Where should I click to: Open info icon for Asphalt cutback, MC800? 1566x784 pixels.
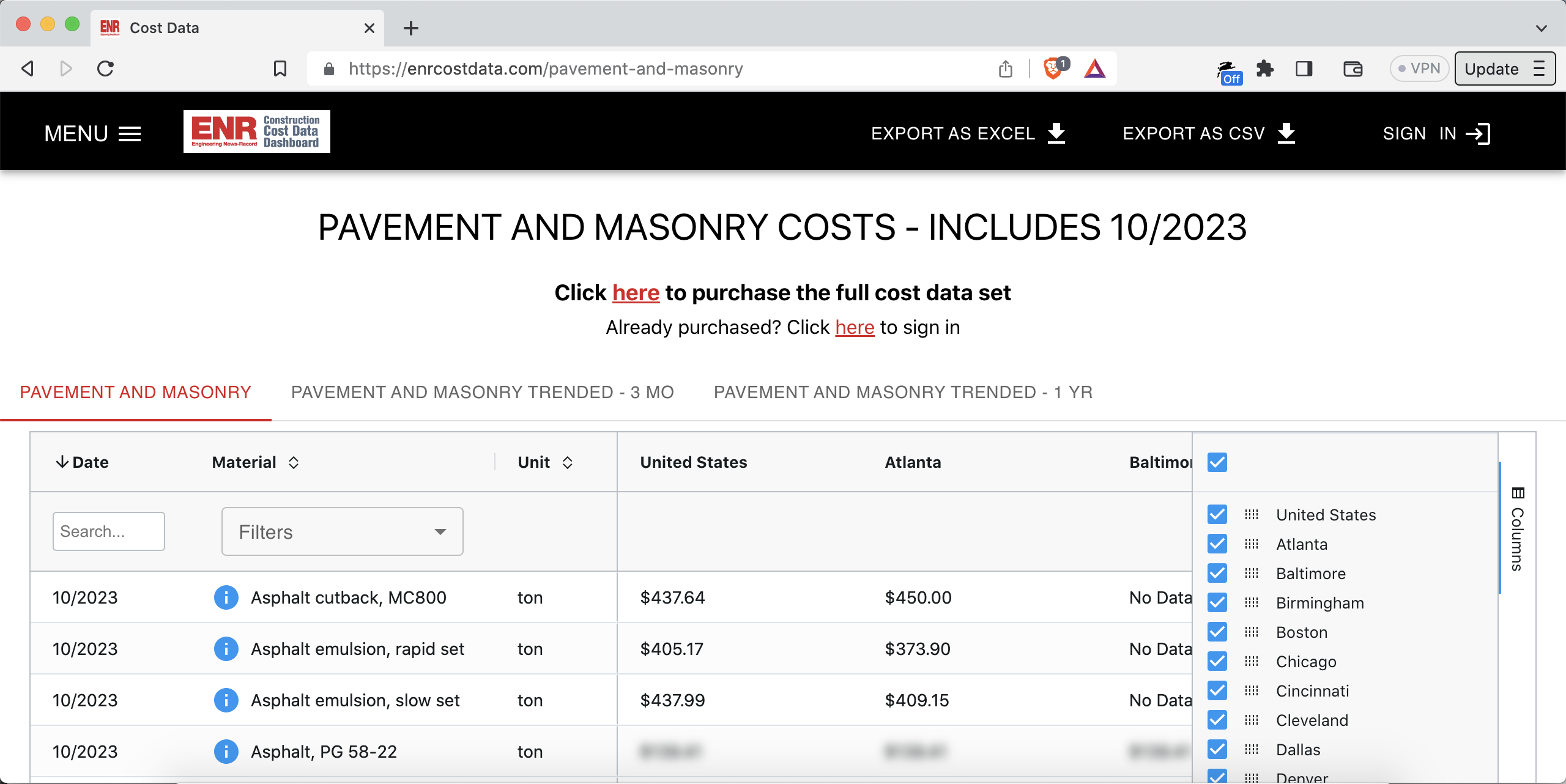226,597
